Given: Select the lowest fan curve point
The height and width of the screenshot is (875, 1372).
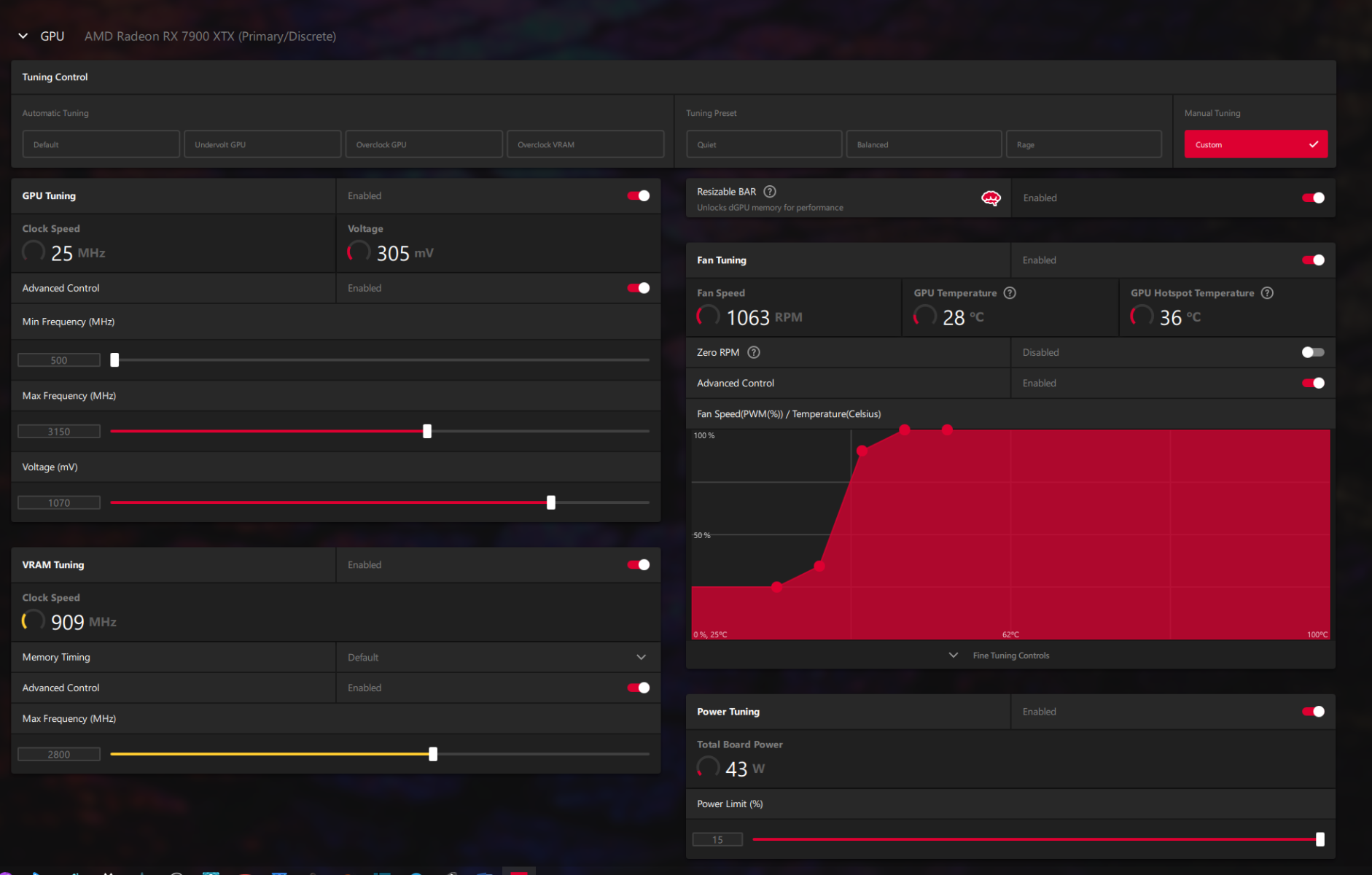Looking at the screenshot, I should pos(777,587).
